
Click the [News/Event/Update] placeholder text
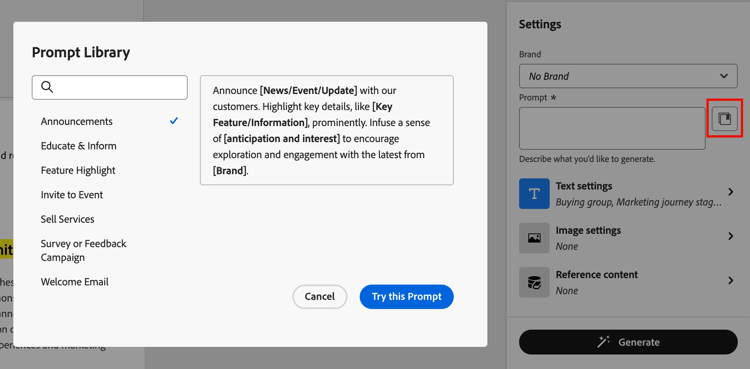point(309,90)
